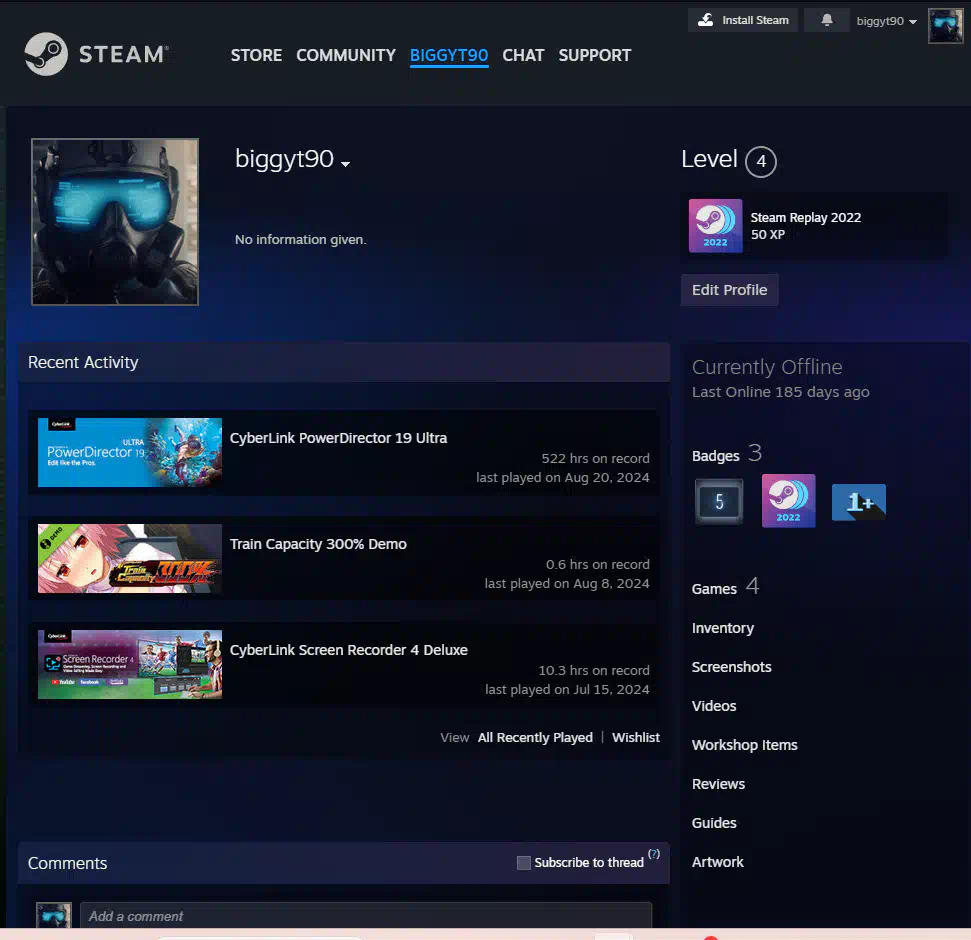Click the Install Steam button

[742, 20]
